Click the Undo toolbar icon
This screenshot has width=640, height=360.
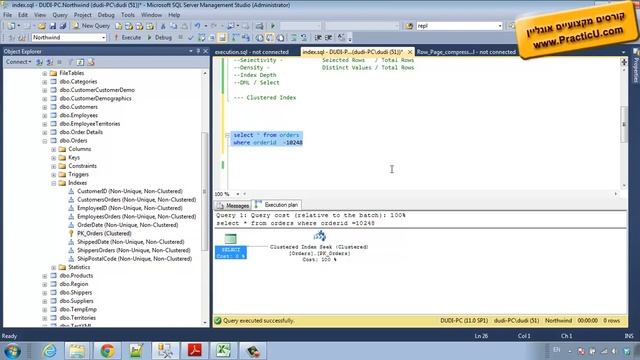point(197,26)
